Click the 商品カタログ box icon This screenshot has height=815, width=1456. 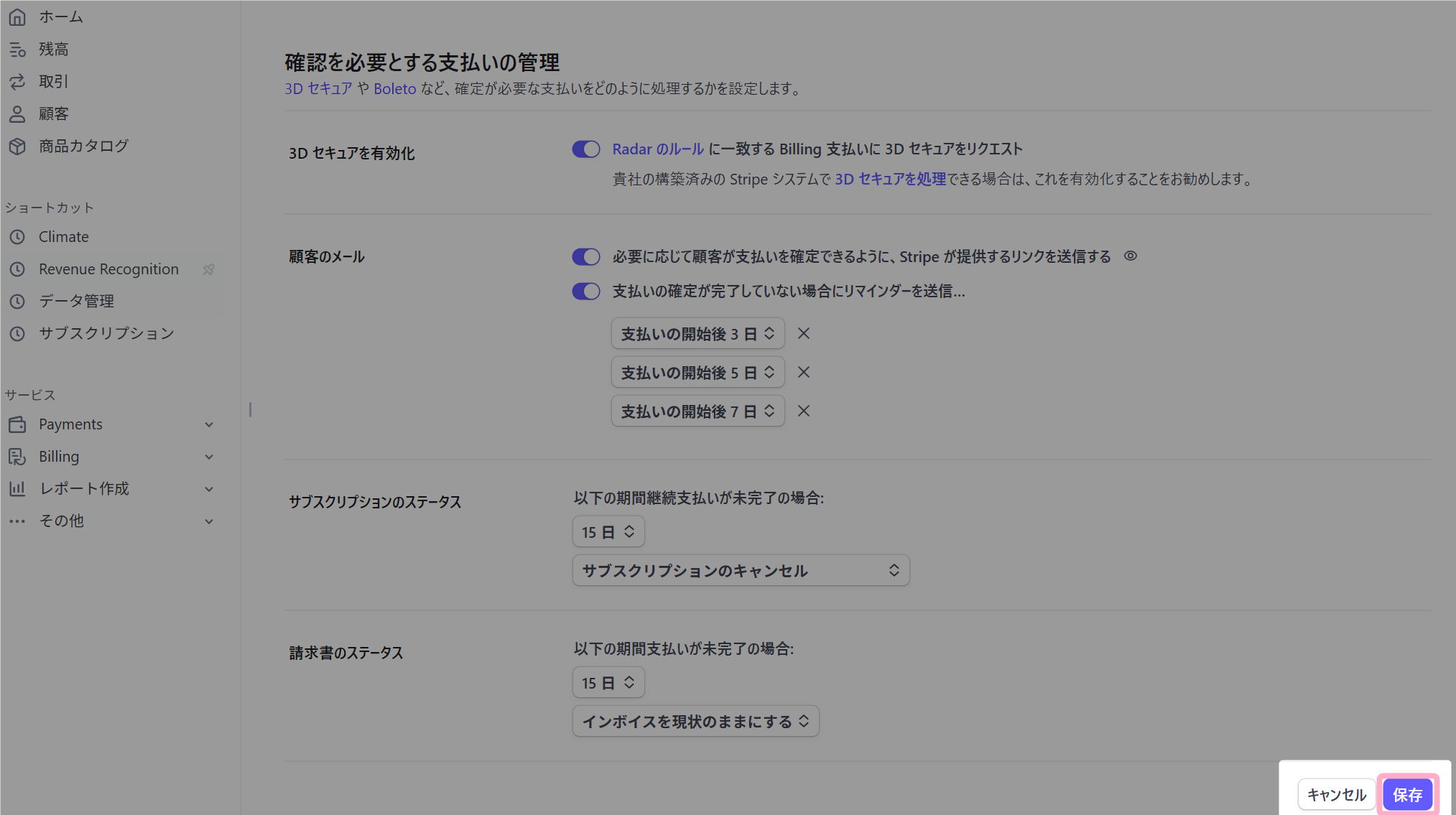[17, 146]
